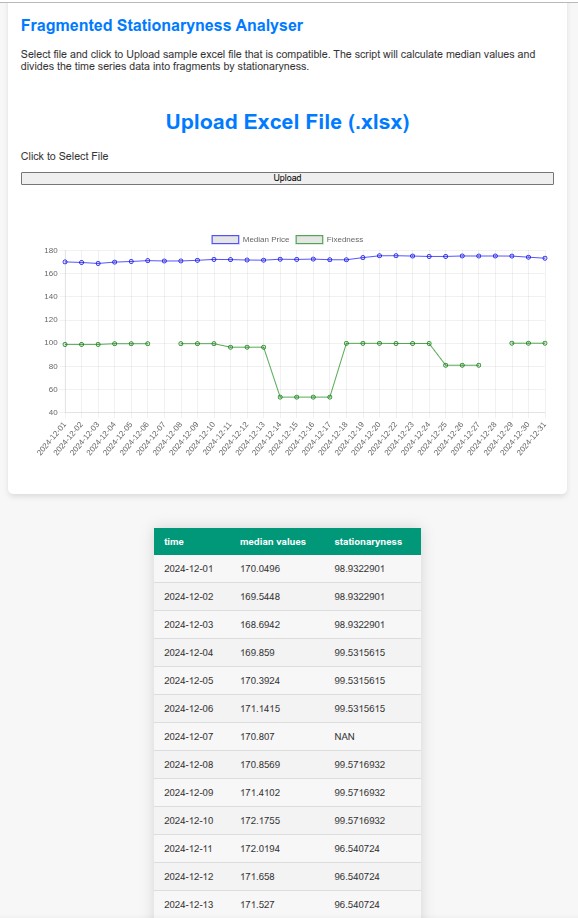Click the 2024-12-13 row date cell

click(x=189, y=905)
